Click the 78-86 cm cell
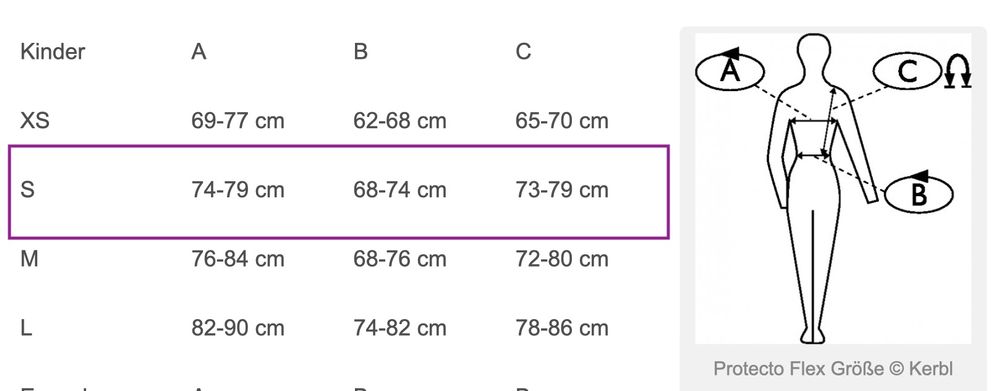Screen dimensions: 1000x391 562,328
